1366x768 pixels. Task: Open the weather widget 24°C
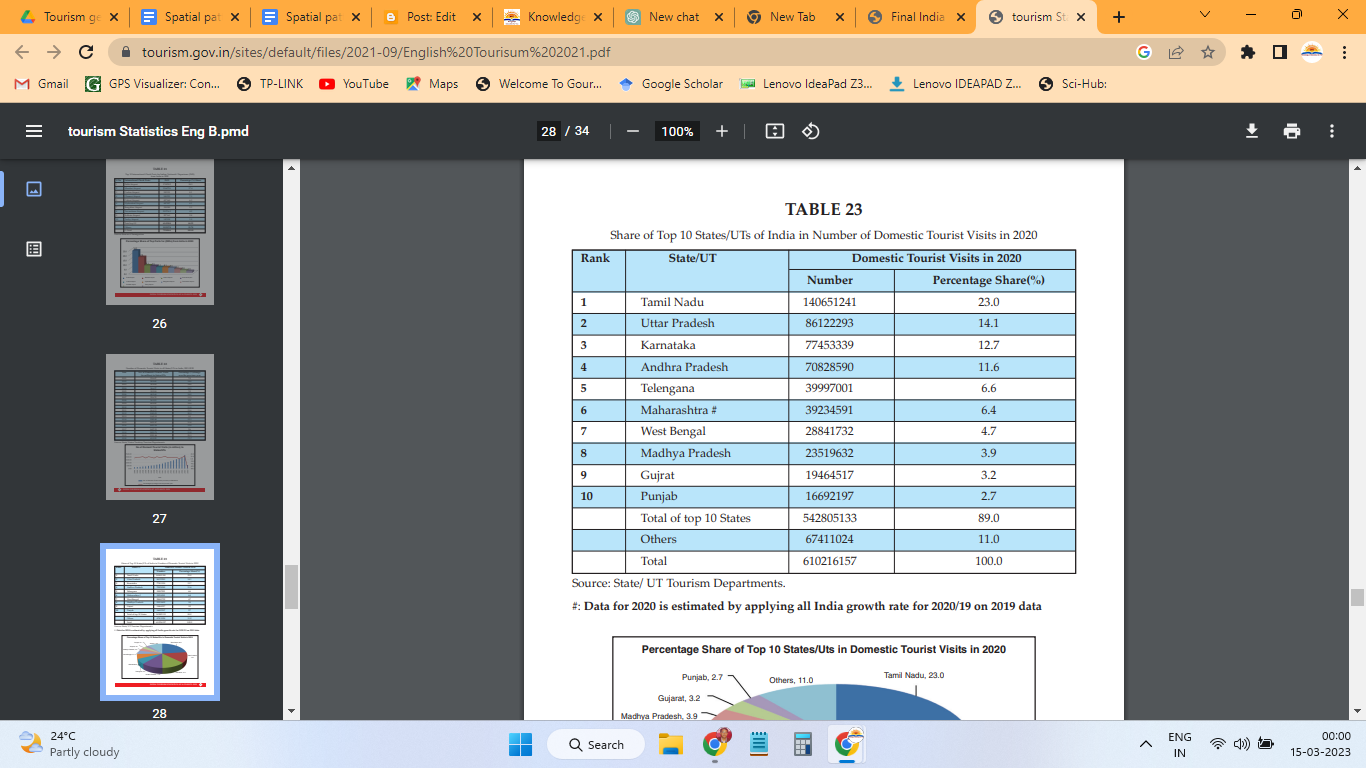pos(70,744)
